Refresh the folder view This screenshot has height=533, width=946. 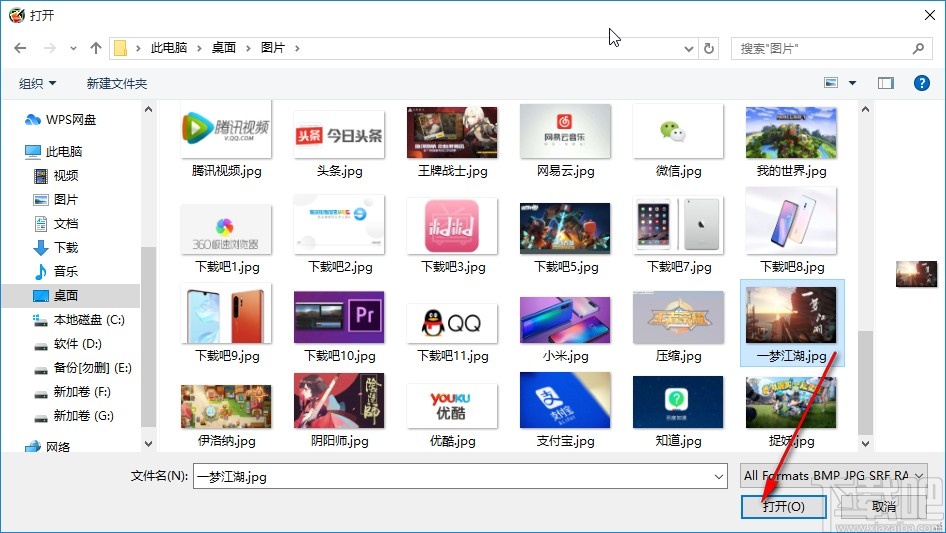point(709,48)
